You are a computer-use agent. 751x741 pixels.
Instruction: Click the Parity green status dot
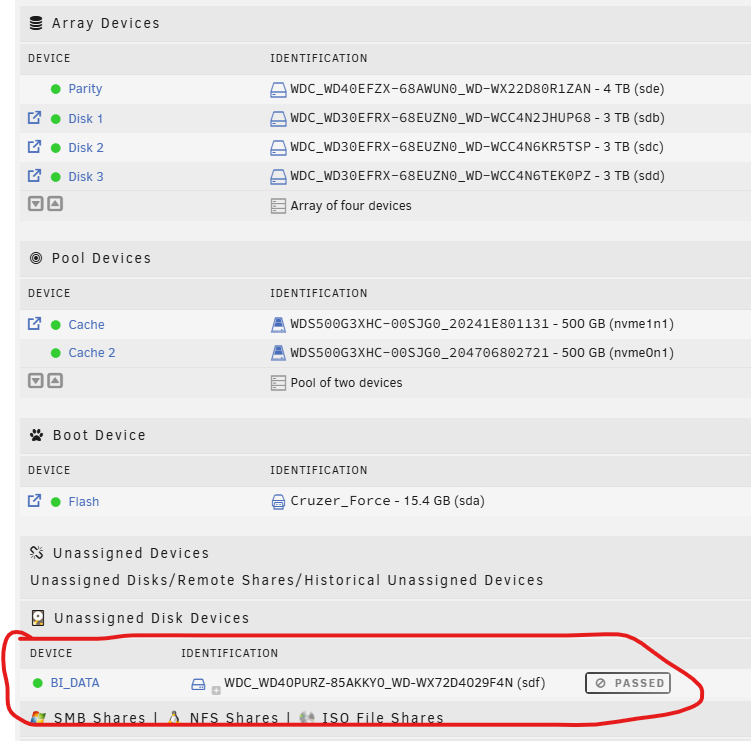click(x=56, y=89)
